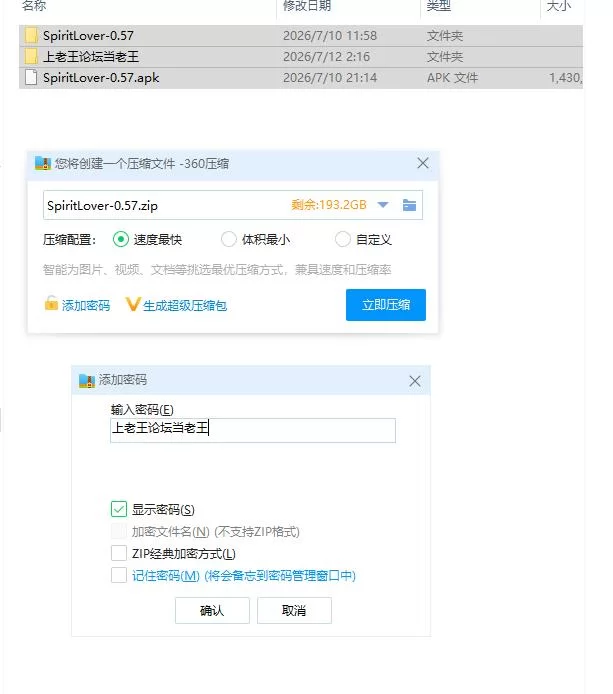Sort by the 名称 column header

tap(34, 5)
